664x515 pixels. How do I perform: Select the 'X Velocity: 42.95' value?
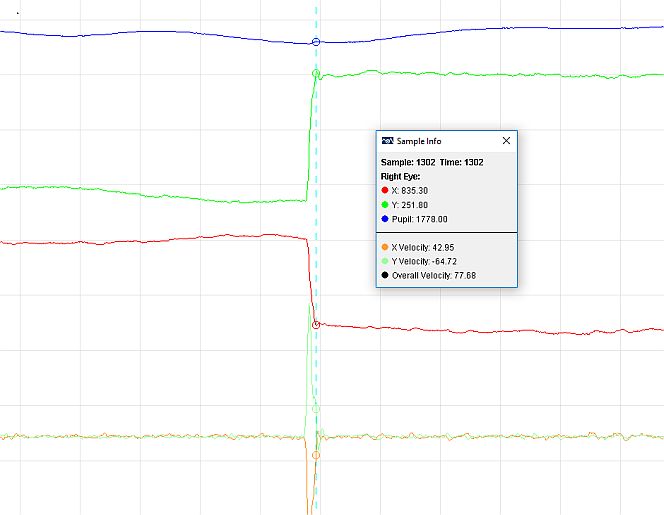tap(423, 247)
